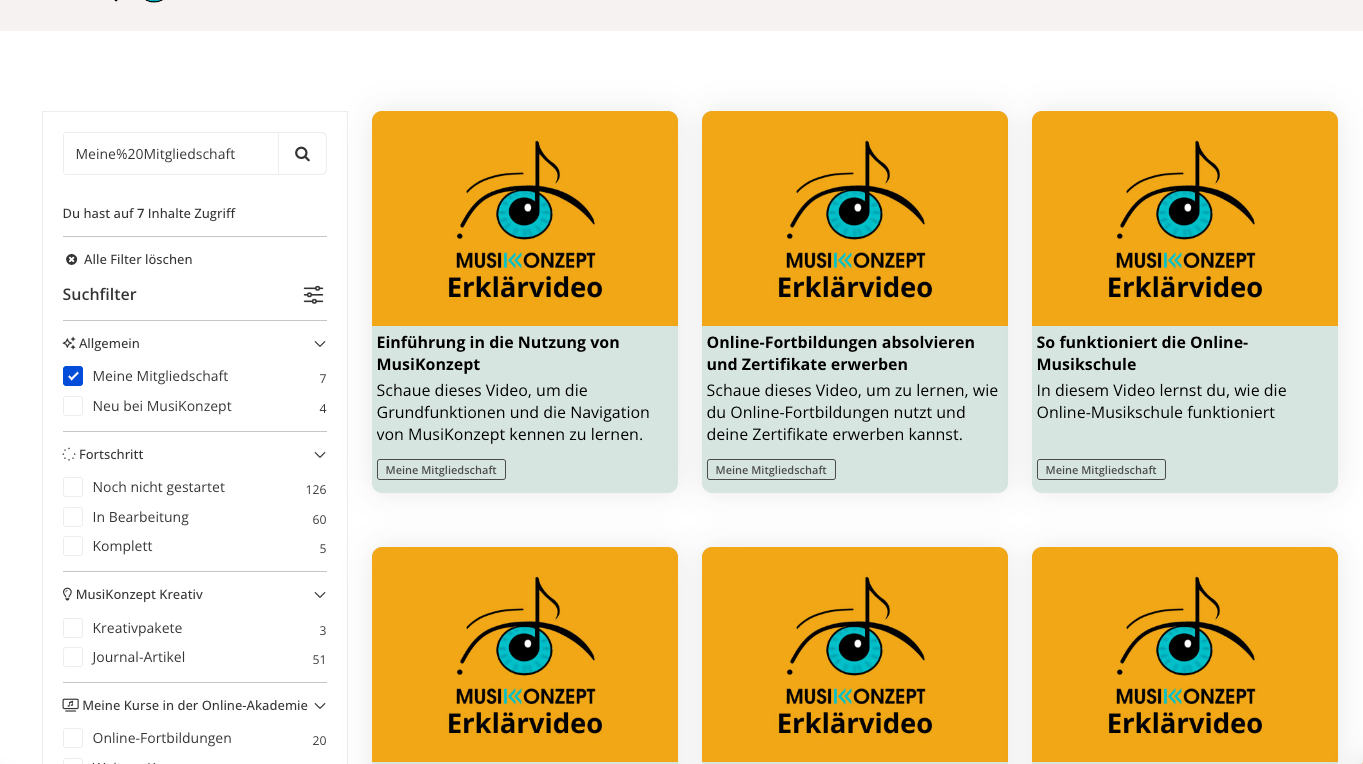Viewport: 1363px width, 764px height.
Task: Click the search magnifier icon button
Action: tap(302, 154)
